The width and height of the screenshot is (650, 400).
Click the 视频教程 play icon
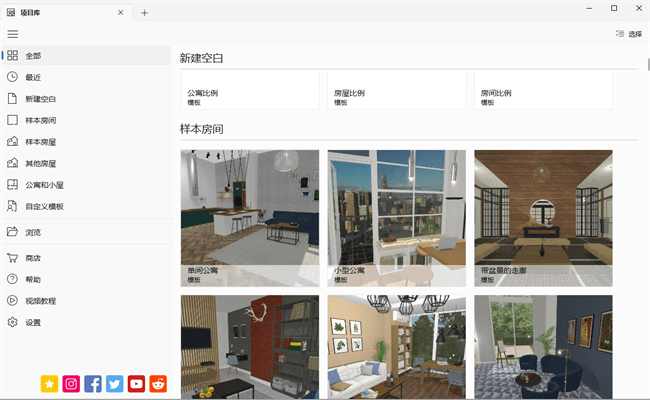tap(12, 301)
